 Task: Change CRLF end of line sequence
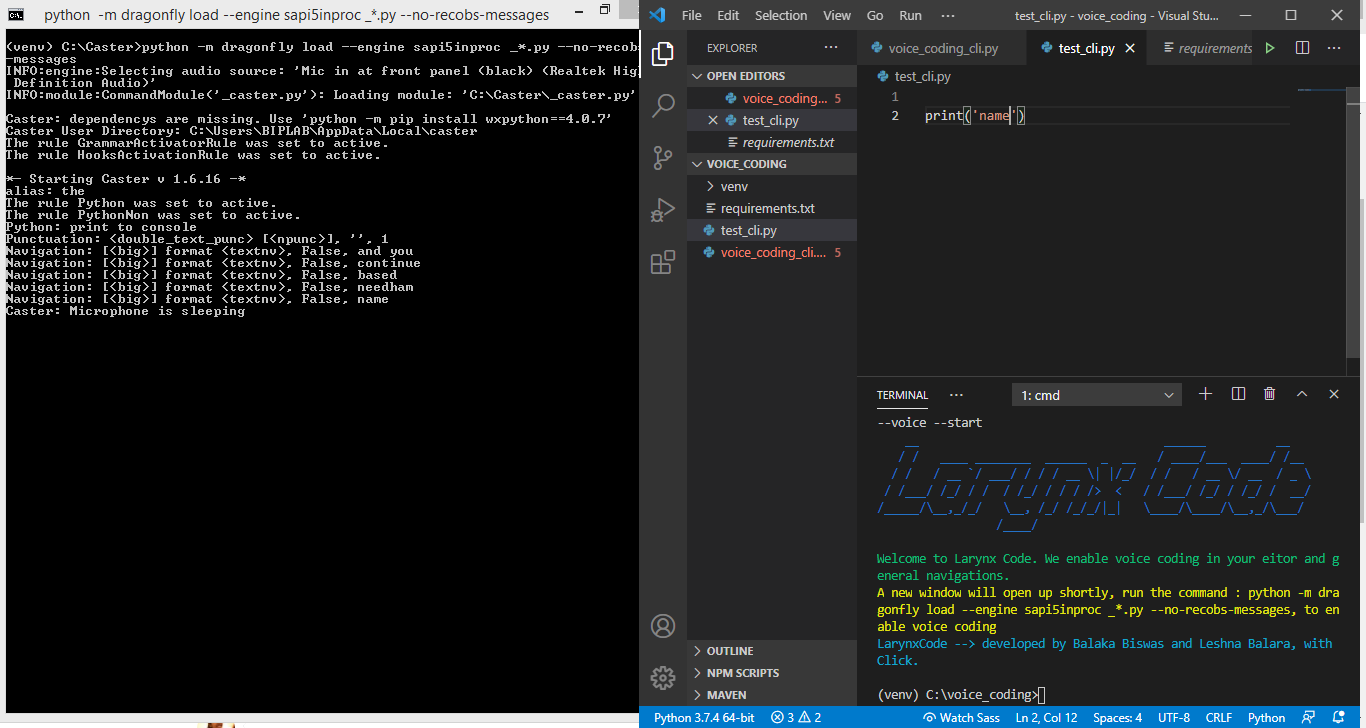pos(1218,717)
